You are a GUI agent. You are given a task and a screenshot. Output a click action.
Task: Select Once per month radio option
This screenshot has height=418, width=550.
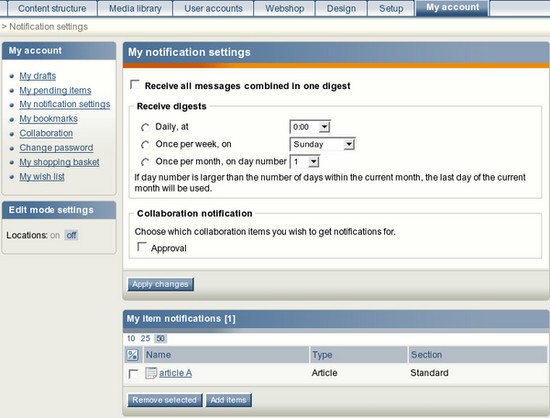click(x=145, y=162)
